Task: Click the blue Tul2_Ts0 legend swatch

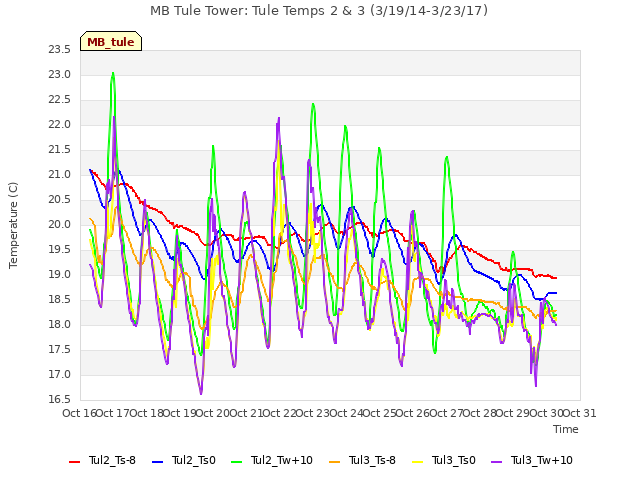Action: click(x=158, y=462)
